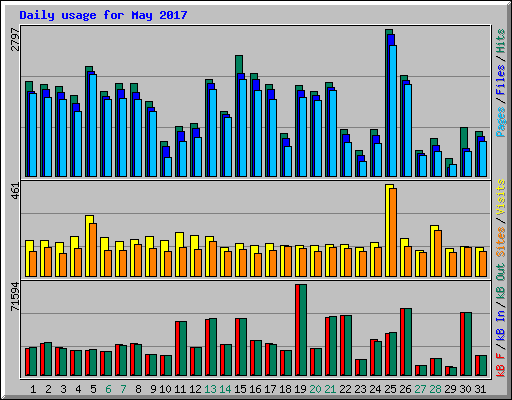Click the green day 27 label
This screenshot has height=400, width=512.
pos(420,389)
